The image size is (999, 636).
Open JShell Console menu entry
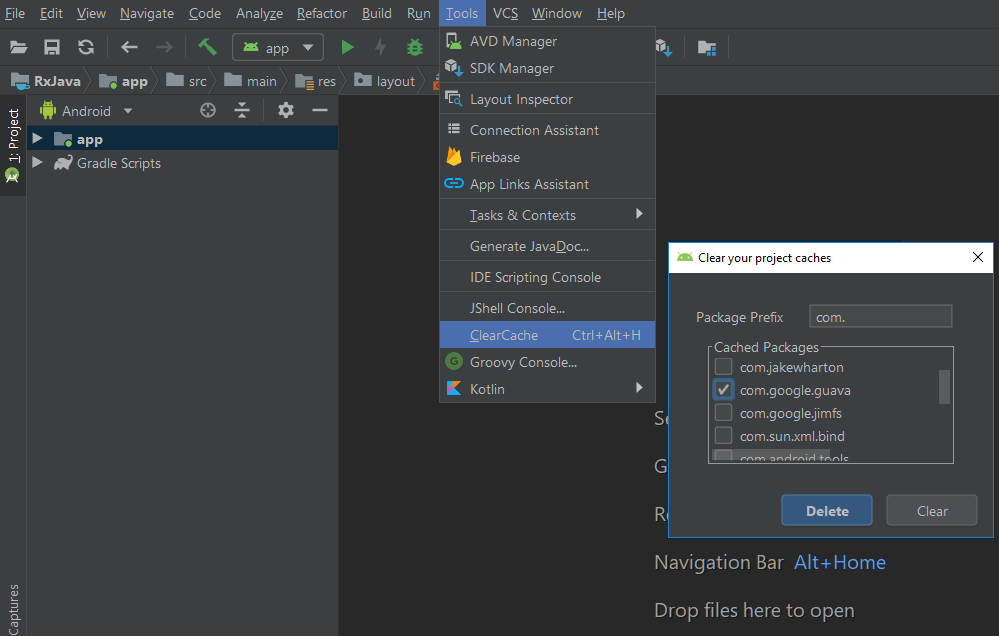(547, 308)
